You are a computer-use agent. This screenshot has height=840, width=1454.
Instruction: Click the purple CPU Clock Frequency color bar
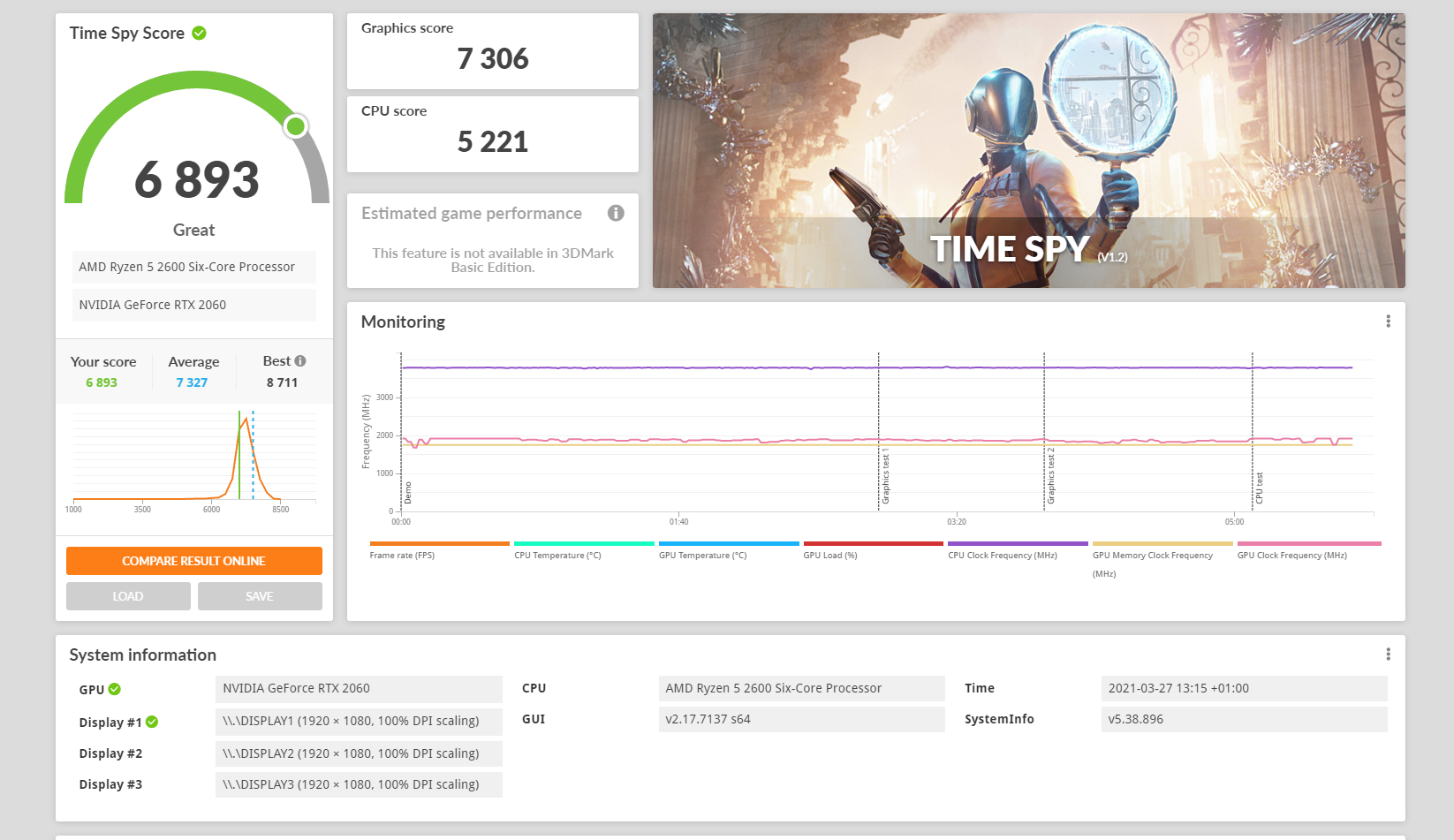(1018, 543)
